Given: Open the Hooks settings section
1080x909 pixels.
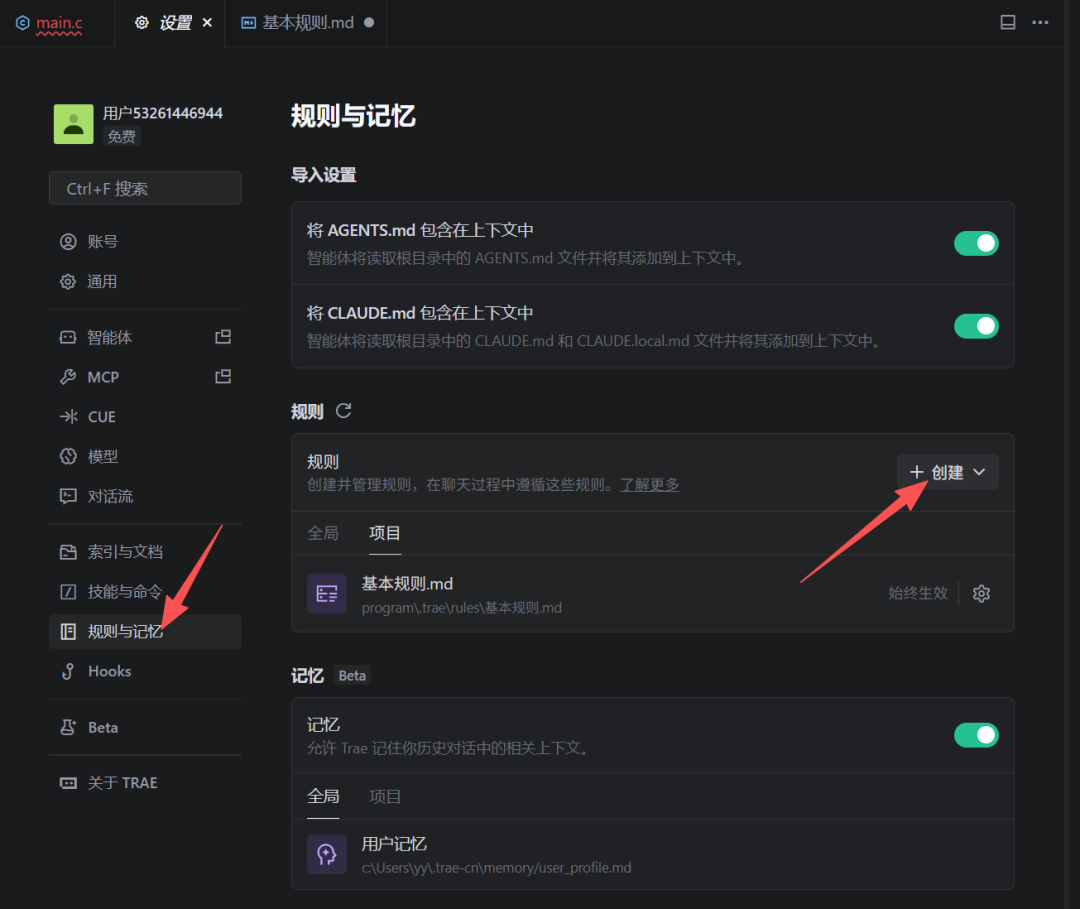Looking at the screenshot, I should pyautogui.click(x=145, y=671).
